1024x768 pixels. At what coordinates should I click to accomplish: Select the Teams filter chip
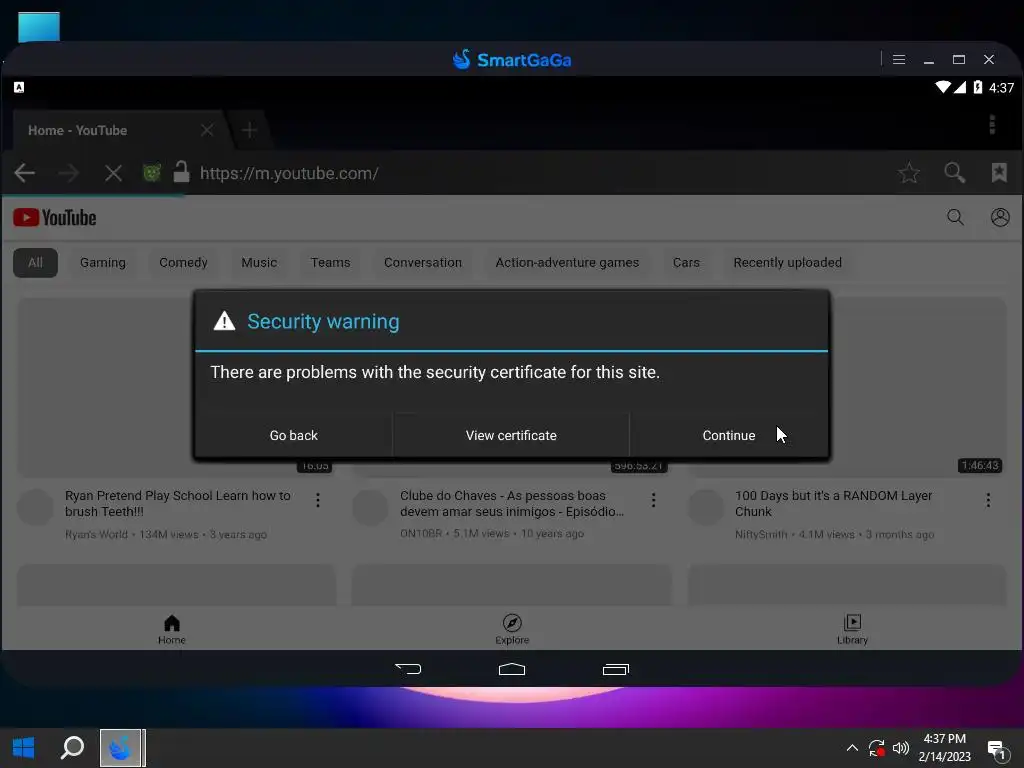[x=330, y=263]
